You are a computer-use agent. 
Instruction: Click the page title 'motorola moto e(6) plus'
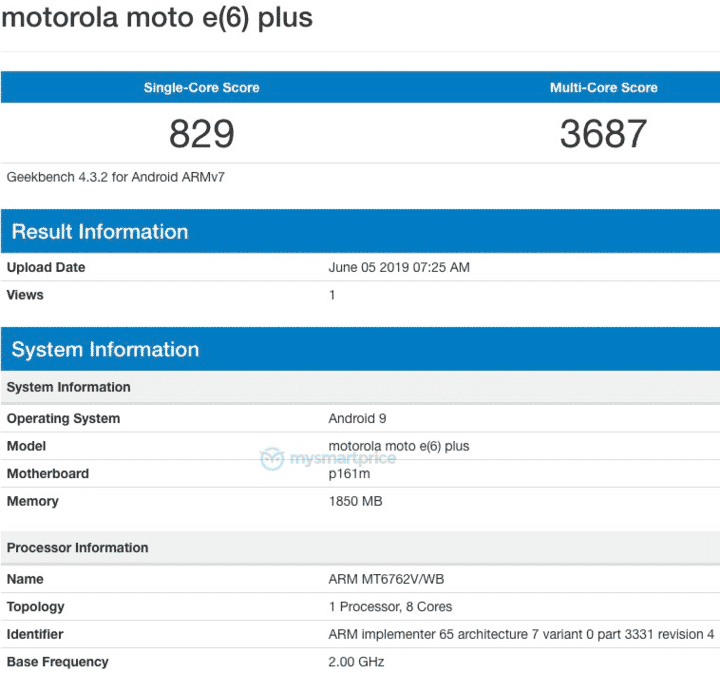(157, 18)
